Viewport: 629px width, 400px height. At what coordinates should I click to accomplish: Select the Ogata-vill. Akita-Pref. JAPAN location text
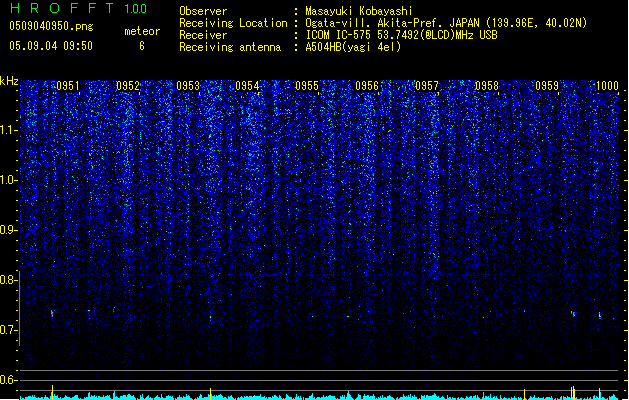click(446, 23)
